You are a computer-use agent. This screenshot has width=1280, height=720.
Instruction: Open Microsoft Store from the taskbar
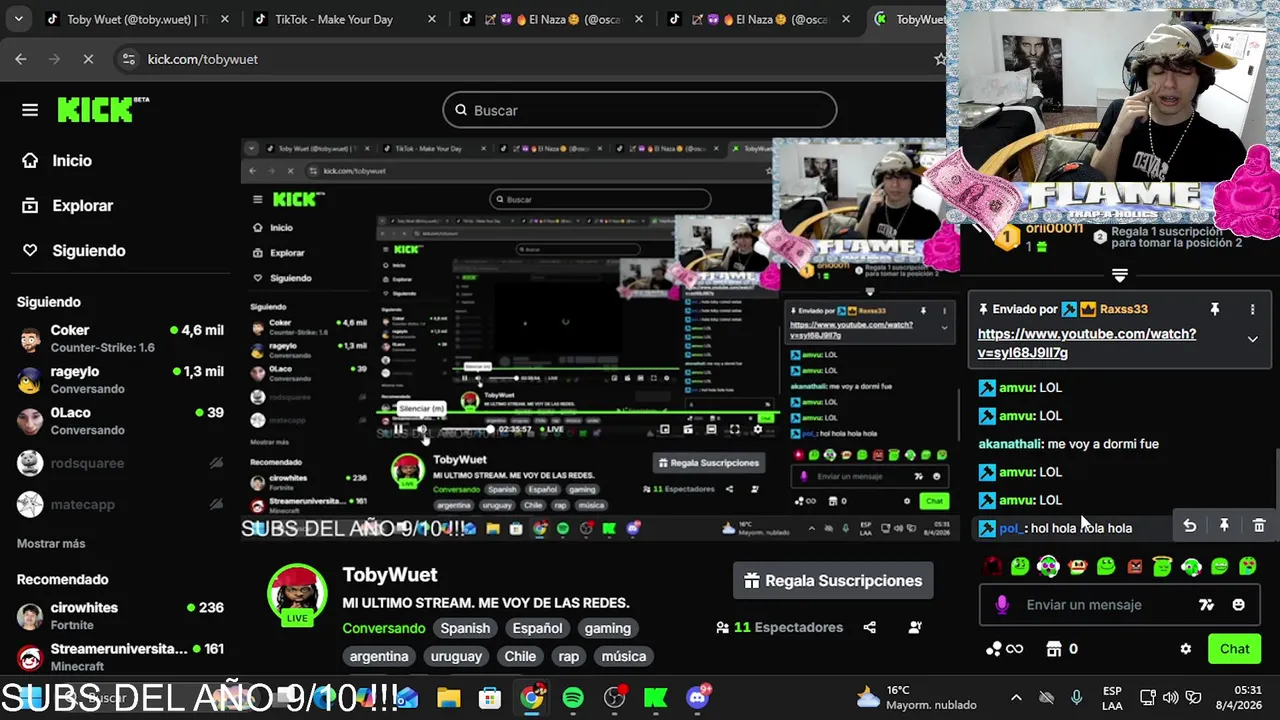coord(490,697)
